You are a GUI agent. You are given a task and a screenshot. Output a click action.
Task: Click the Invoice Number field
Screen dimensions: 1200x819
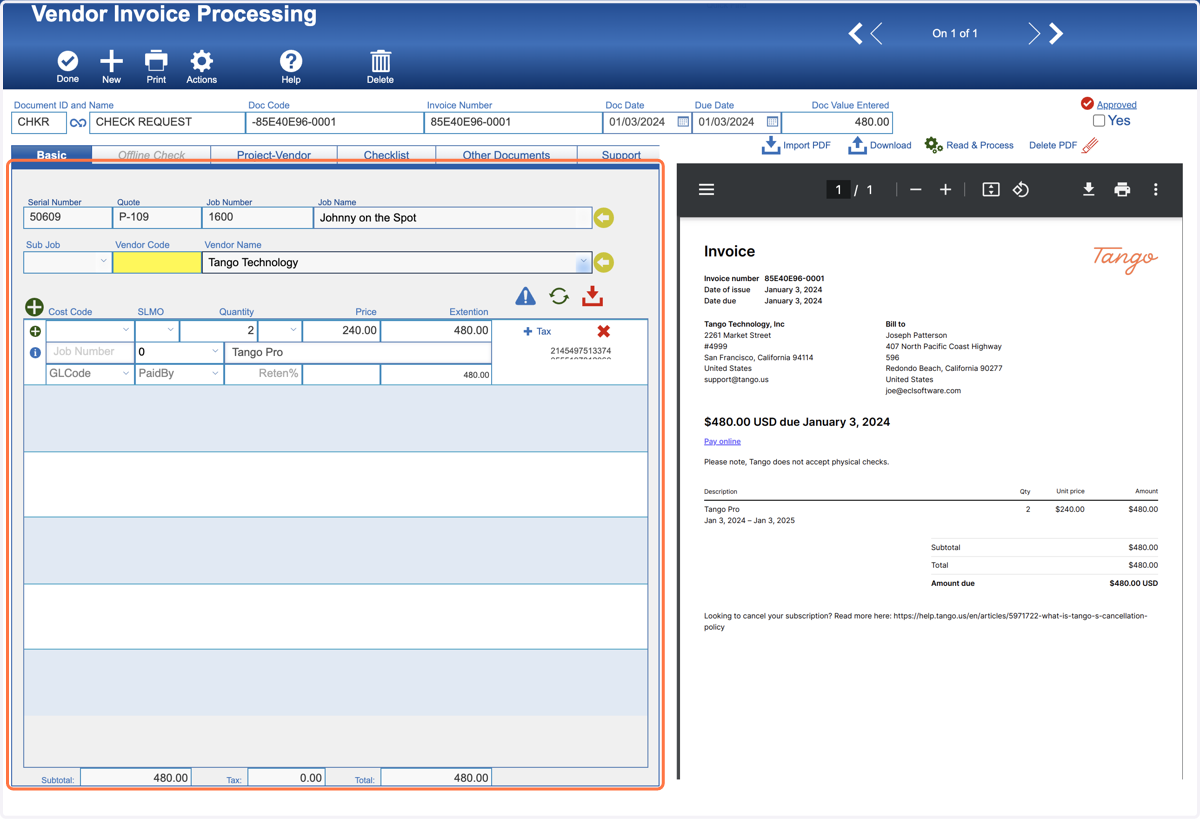point(513,122)
